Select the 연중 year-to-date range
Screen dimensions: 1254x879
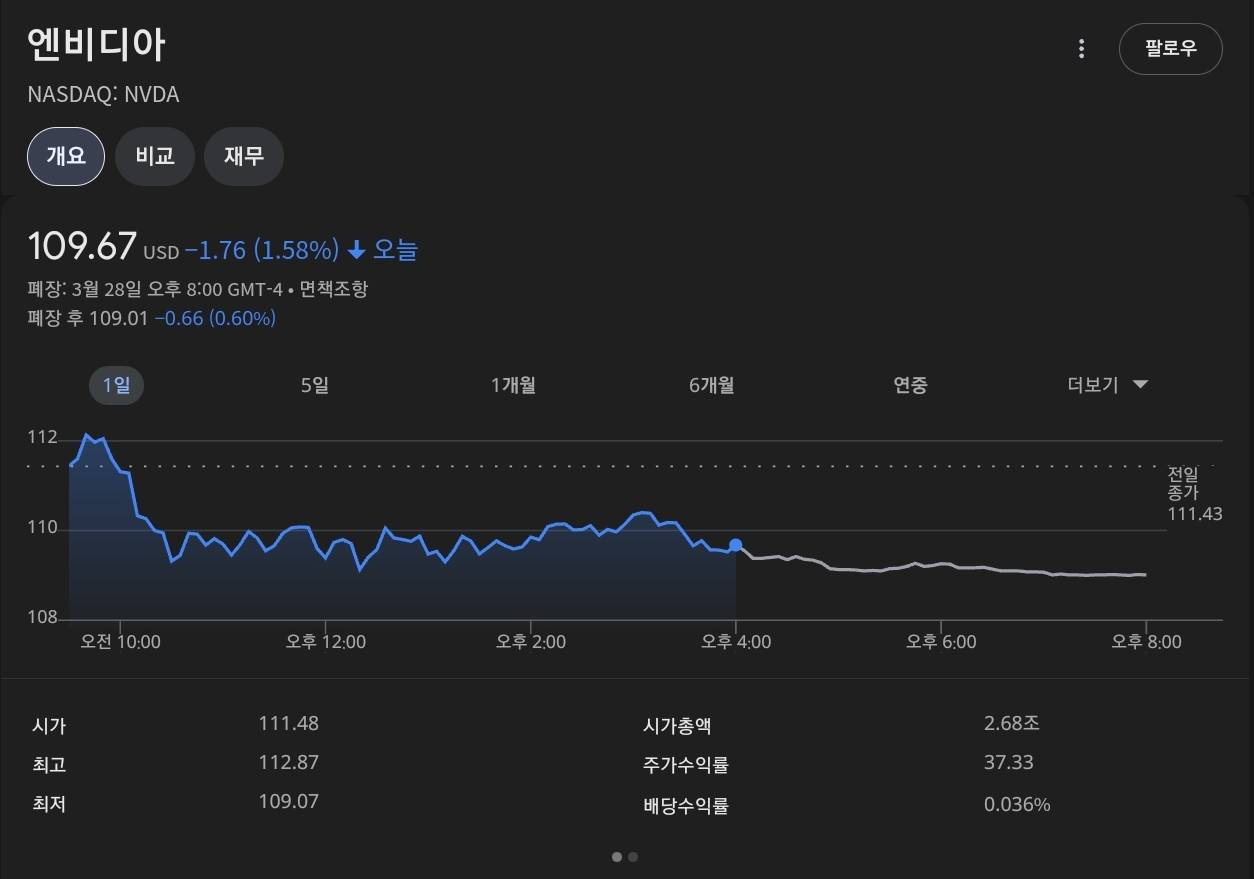[910, 385]
